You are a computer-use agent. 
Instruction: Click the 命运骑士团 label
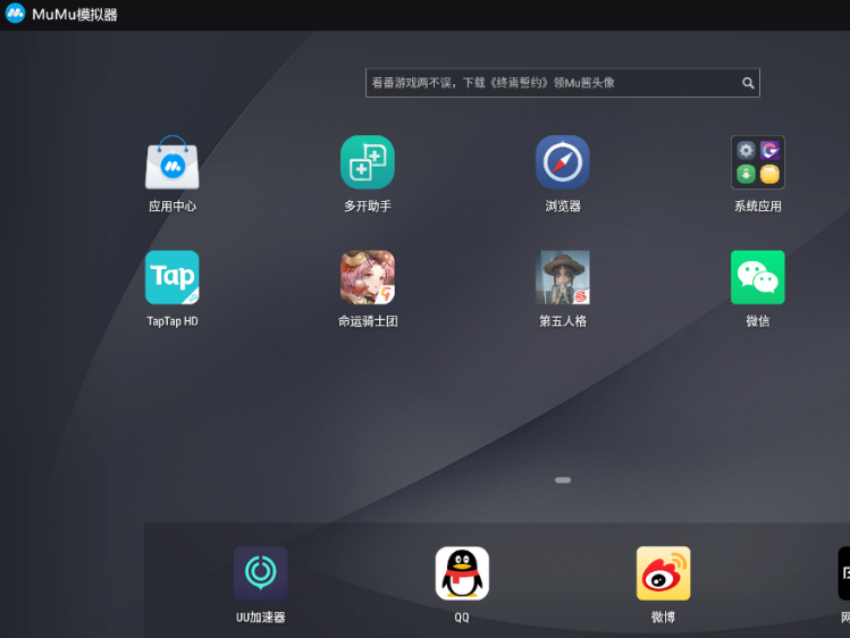click(x=368, y=321)
